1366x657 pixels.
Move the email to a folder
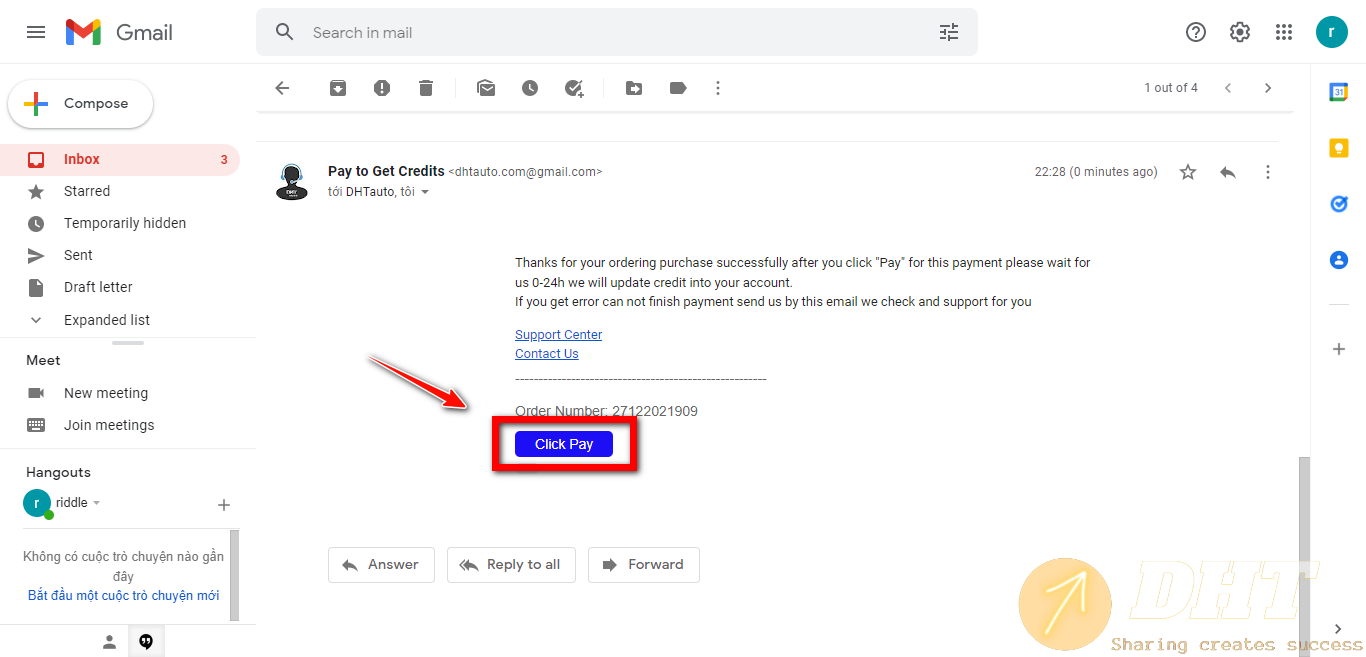tap(634, 88)
